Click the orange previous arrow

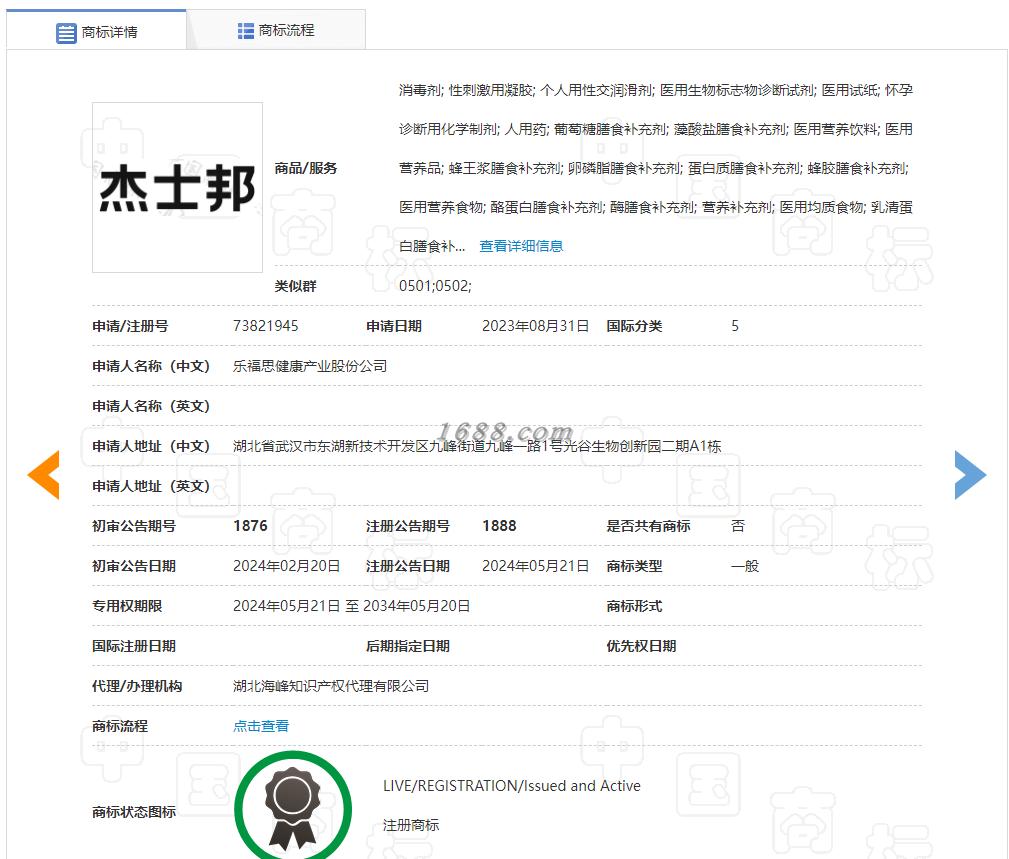tap(44, 475)
